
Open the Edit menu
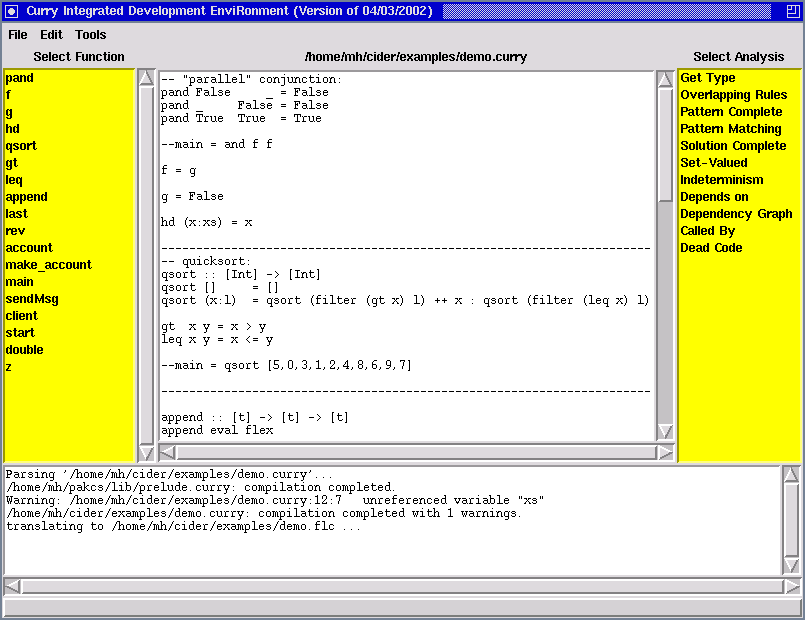pyautogui.click(x=51, y=34)
